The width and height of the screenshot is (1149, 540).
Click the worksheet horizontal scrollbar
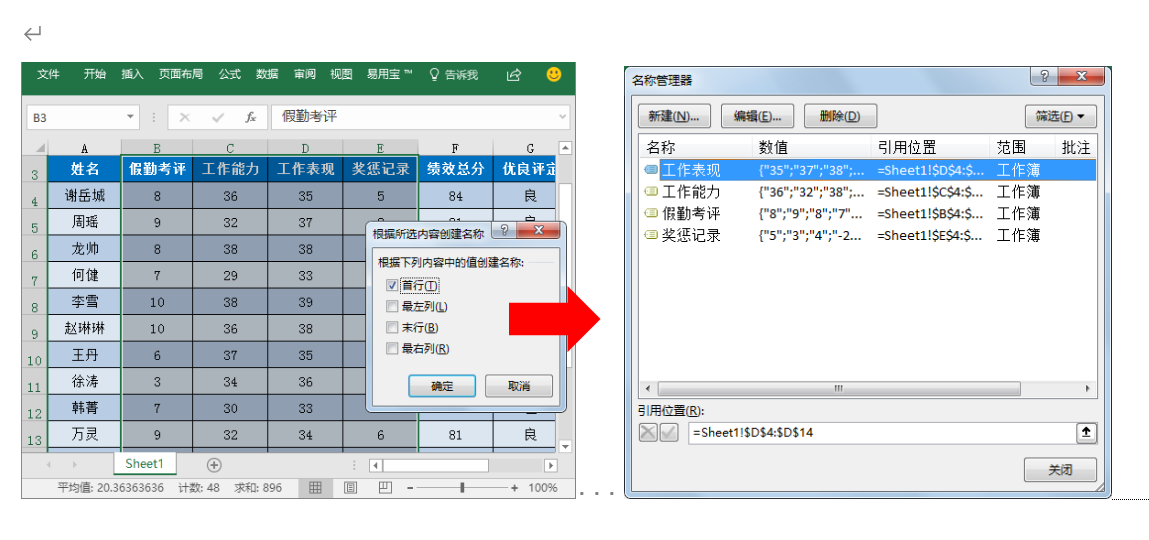coord(435,465)
